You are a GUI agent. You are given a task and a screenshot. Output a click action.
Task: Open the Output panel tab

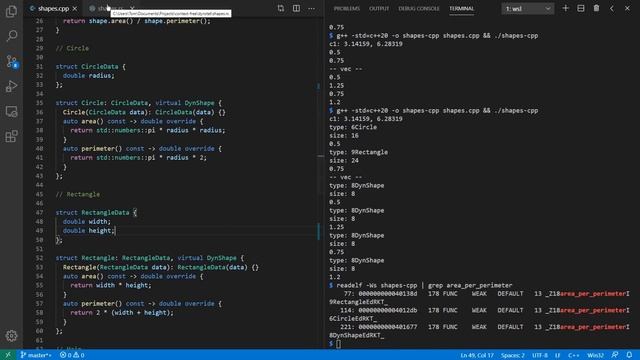point(379,9)
